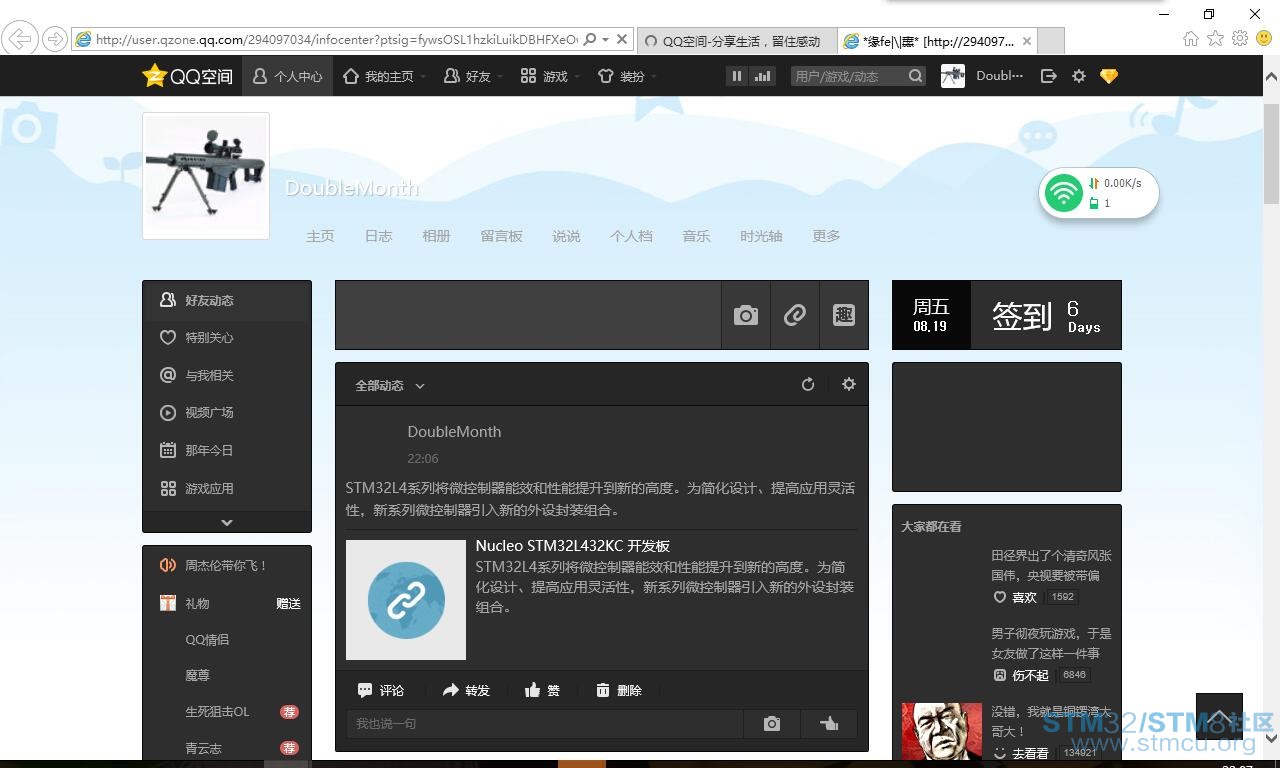
Task: Click 赞 to like the post
Action: pyautogui.click(x=542, y=690)
